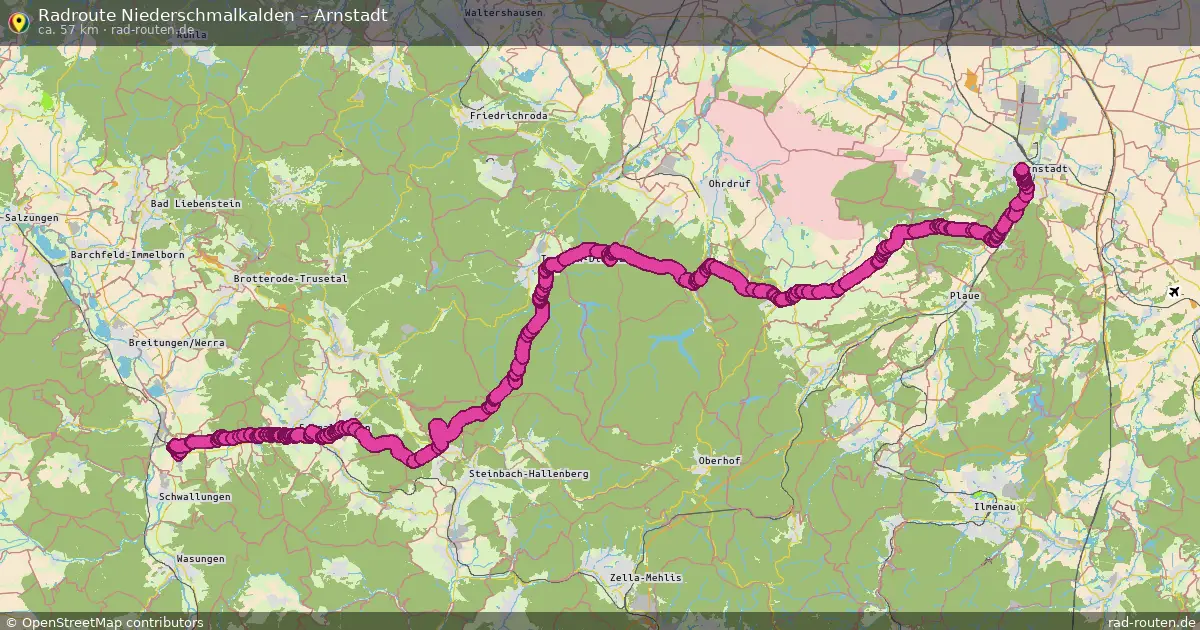Screen dimensions: 1200x630
Task: Click the Schwallungen town label
Action: click(195, 497)
